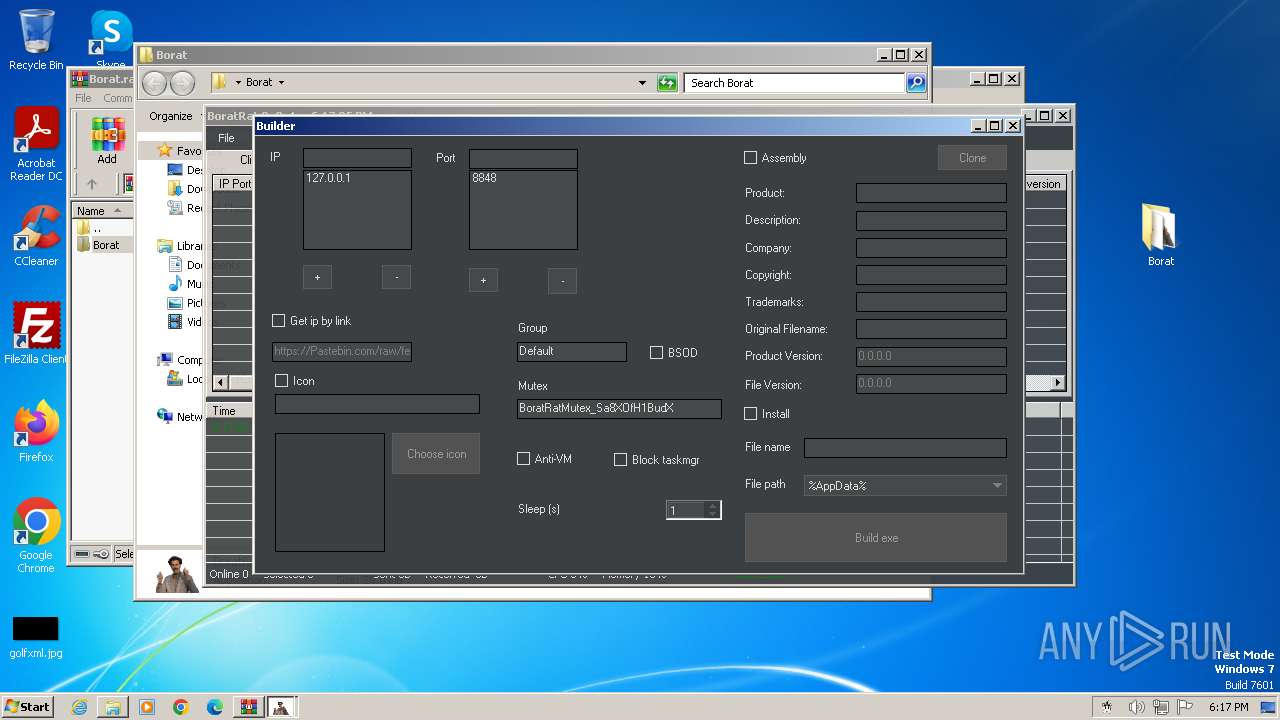Screen dimensions: 1280x720
Task: Click the Up one level arrow in WinRAR
Action: [x=92, y=184]
